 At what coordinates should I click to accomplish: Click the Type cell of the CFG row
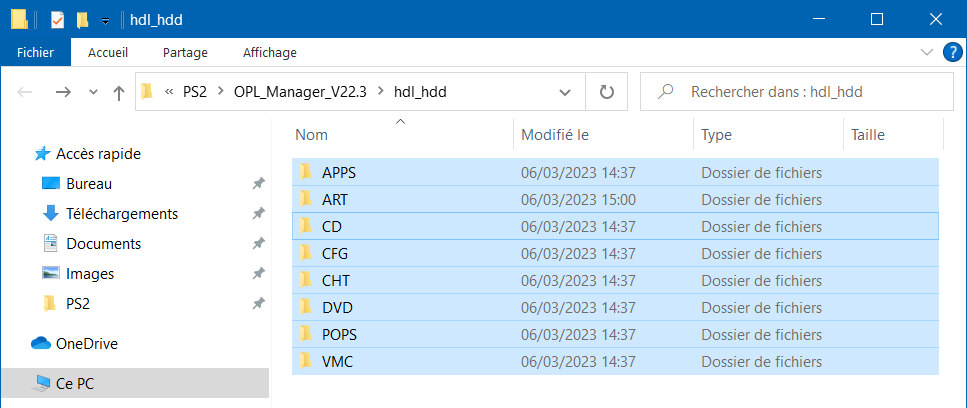(761, 253)
